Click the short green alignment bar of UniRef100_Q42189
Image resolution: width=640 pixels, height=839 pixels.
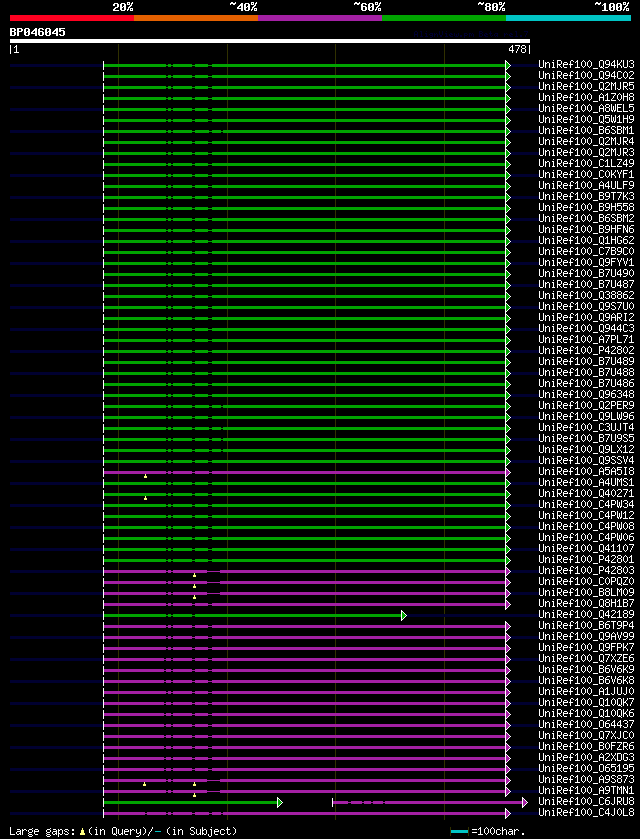click(x=253, y=615)
